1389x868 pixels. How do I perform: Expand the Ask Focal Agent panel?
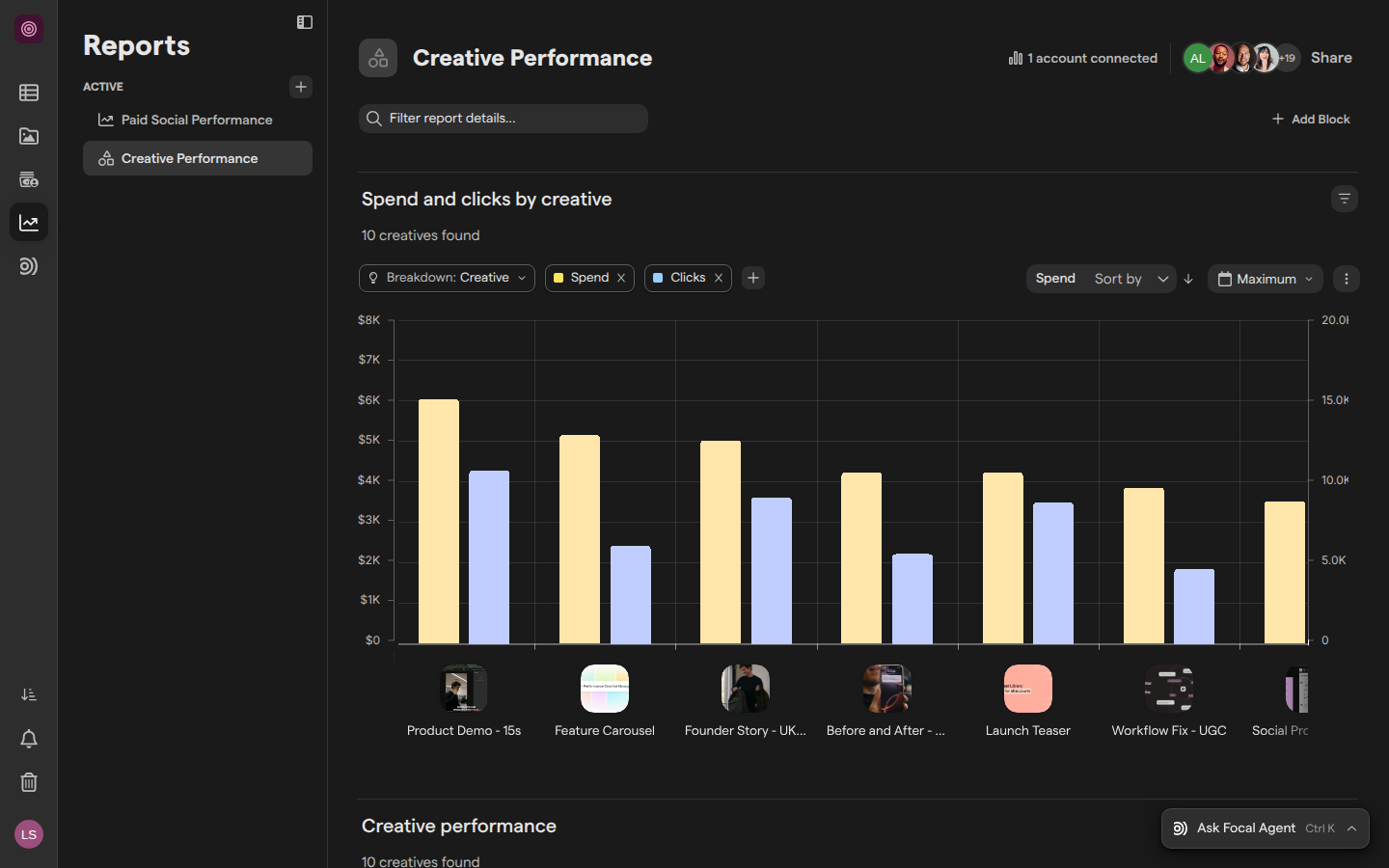pos(1266,828)
